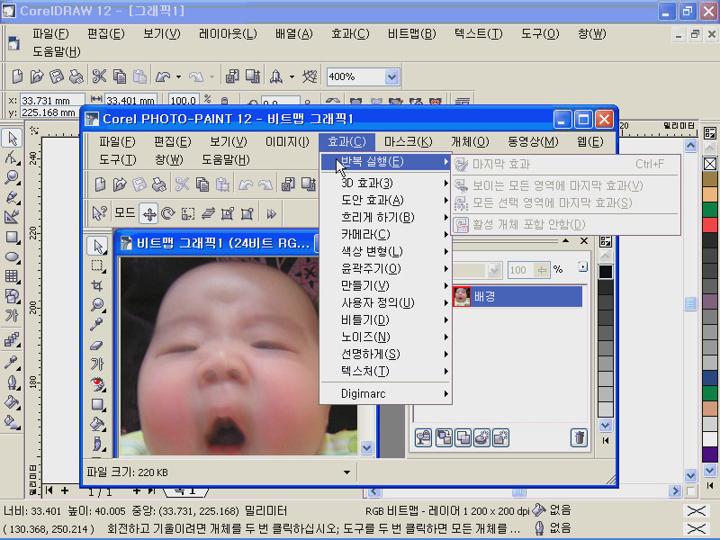Image resolution: width=720 pixels, height=540 pixels.
Task: Expand the 노이즈 submenu
Action: coord(386,337)
